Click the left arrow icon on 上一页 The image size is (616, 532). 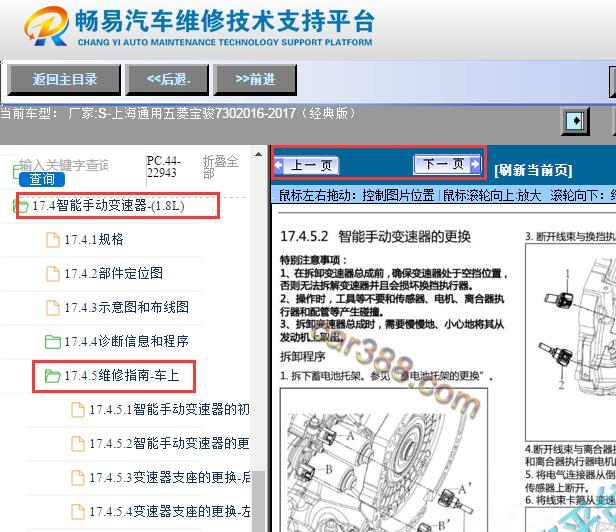click(x=279, y=165)
